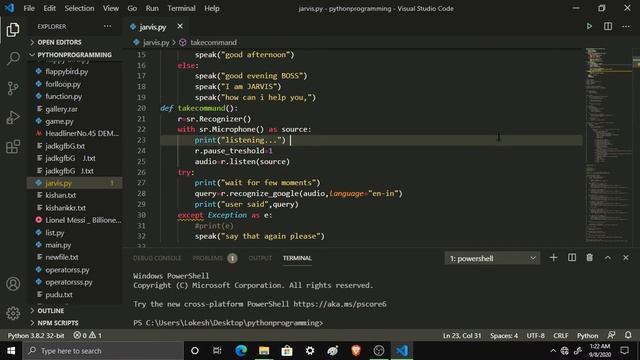Open Explorer views and more actions ellipsis
The height and width of the screenshot is (360, 640).
pyautogui.click(x=107, y=26)
